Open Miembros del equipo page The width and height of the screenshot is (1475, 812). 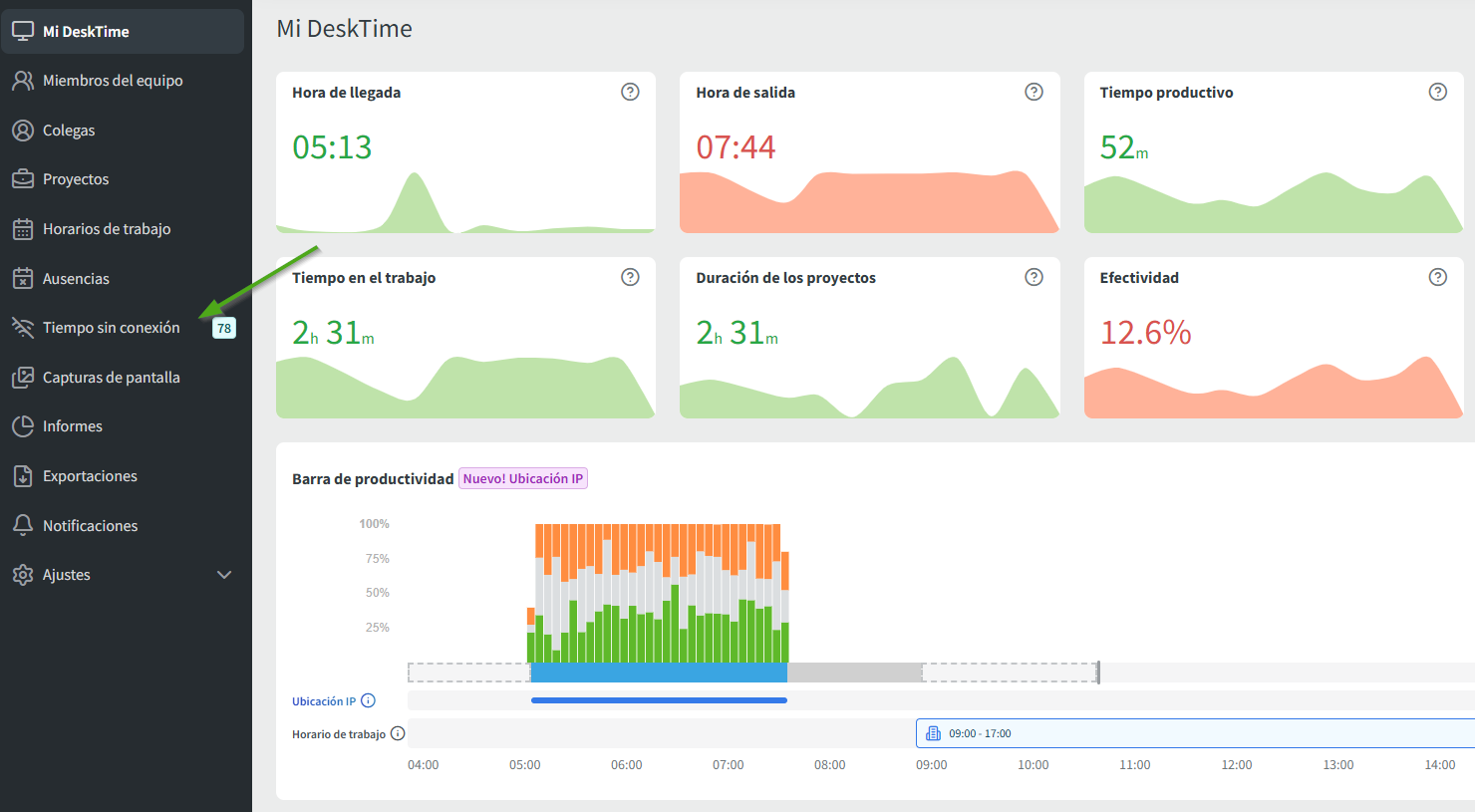112,81
